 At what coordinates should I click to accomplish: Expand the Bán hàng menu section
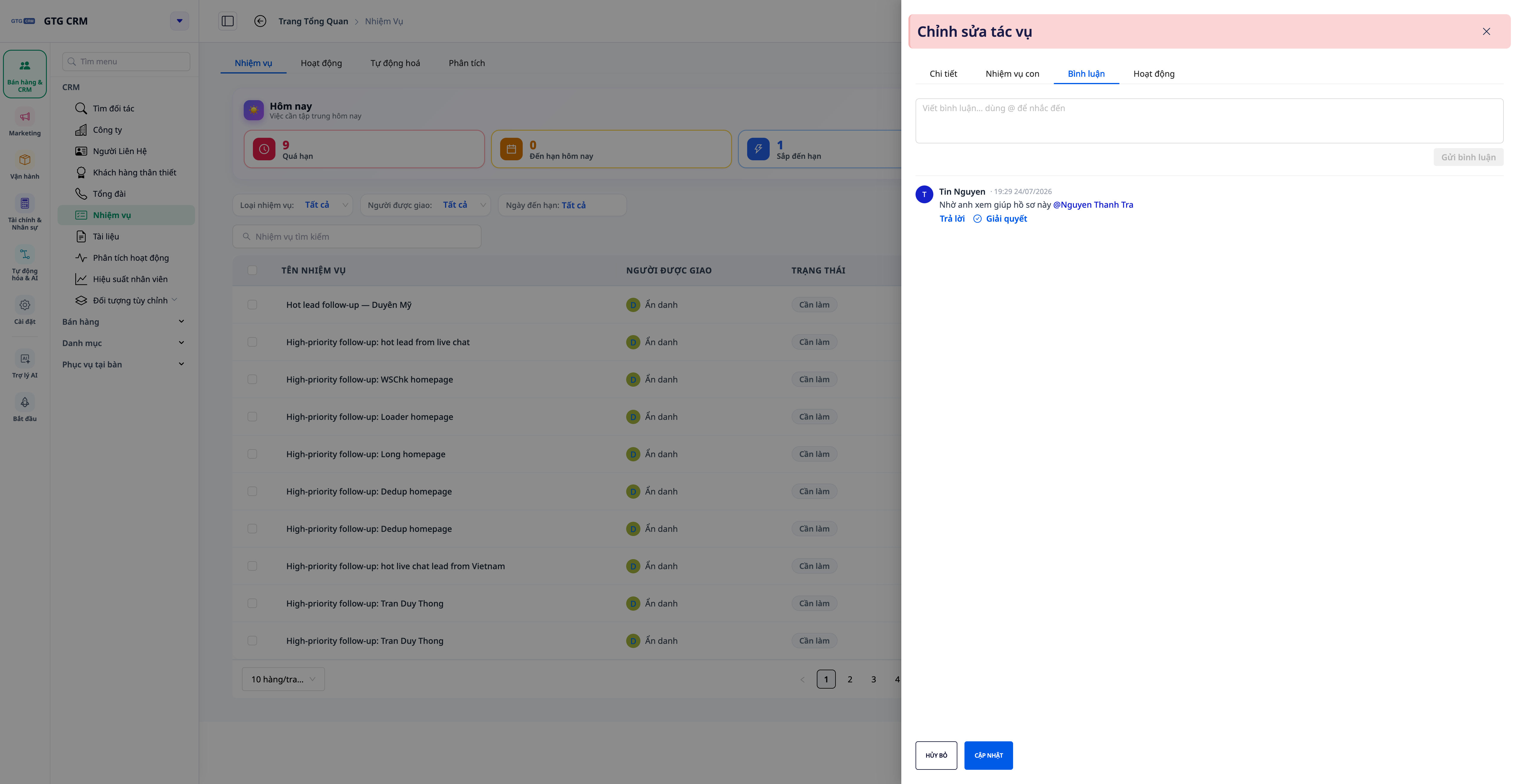pos(124,321)
